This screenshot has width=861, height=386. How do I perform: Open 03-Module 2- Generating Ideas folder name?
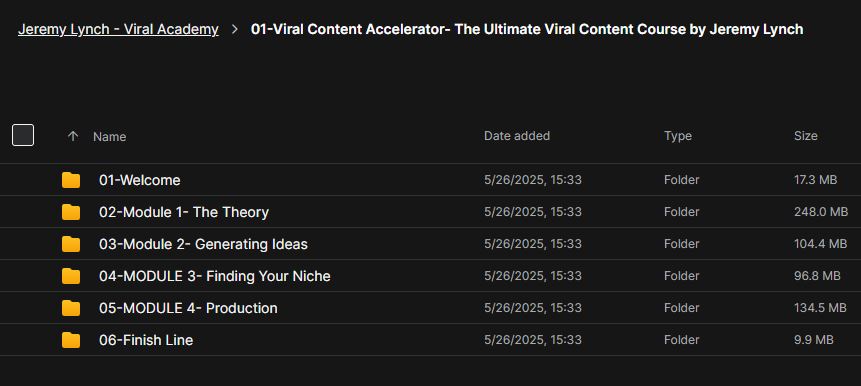203,244
